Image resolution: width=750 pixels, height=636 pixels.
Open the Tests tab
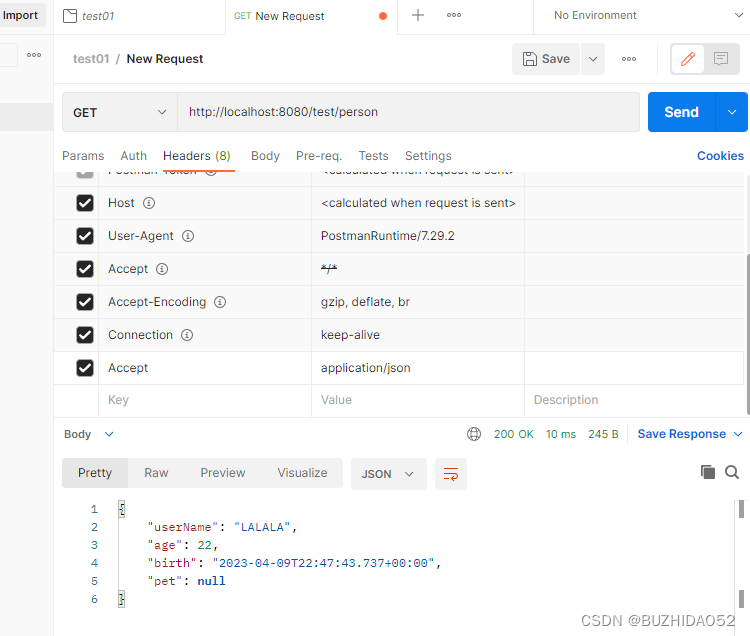[374, 156]
